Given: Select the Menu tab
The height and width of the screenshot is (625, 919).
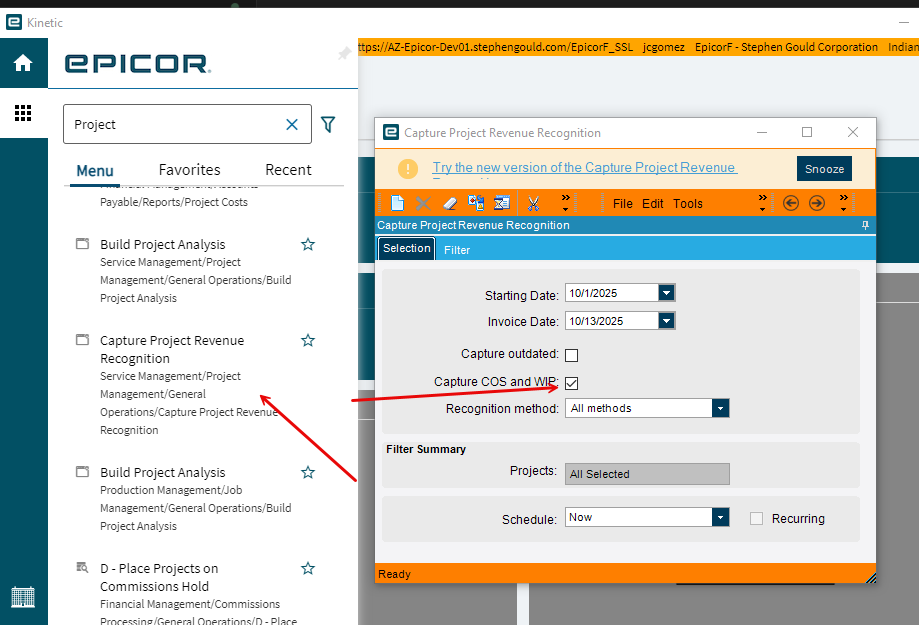Looking at the screenshot, I should pyautogui.click(x=95, y=171).
